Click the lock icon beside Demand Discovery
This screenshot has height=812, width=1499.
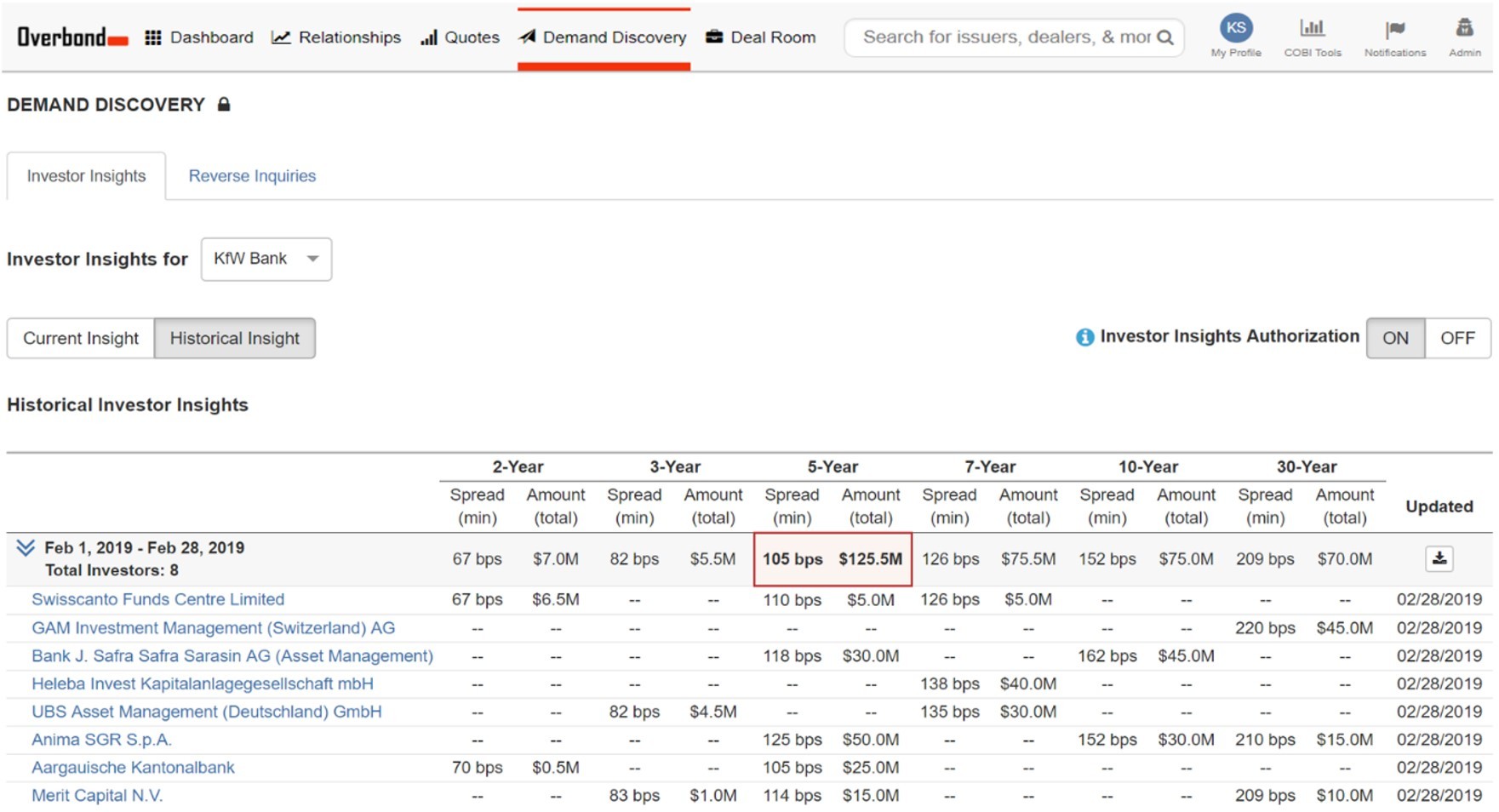[x=224, y=104]
